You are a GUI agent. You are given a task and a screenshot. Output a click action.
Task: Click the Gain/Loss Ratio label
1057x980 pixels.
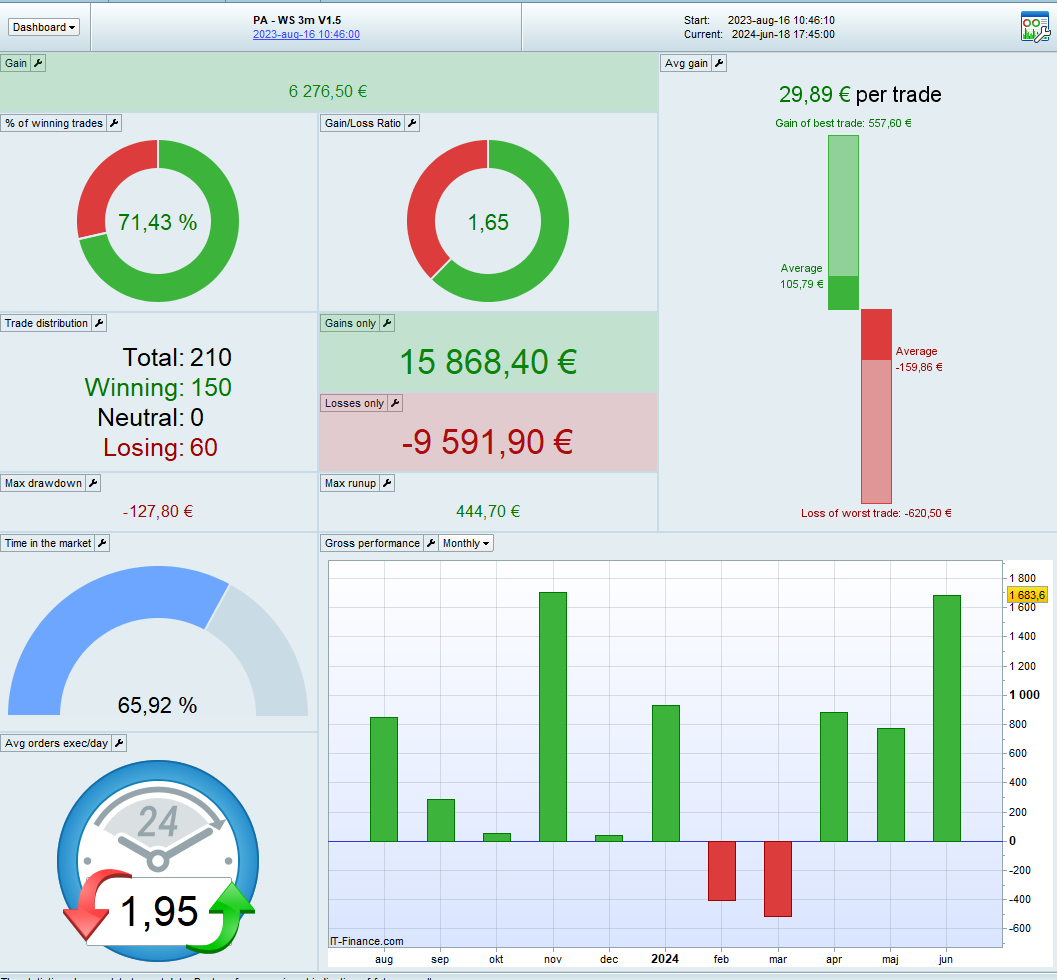(x=363, y=123)
